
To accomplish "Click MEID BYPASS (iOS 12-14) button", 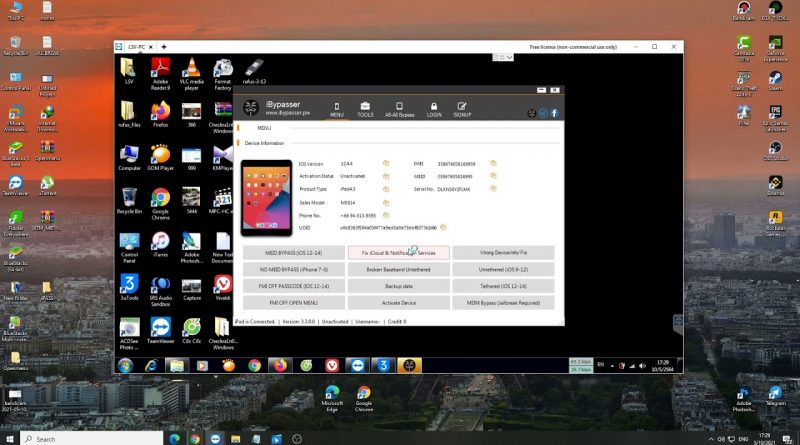I will 294,253.
